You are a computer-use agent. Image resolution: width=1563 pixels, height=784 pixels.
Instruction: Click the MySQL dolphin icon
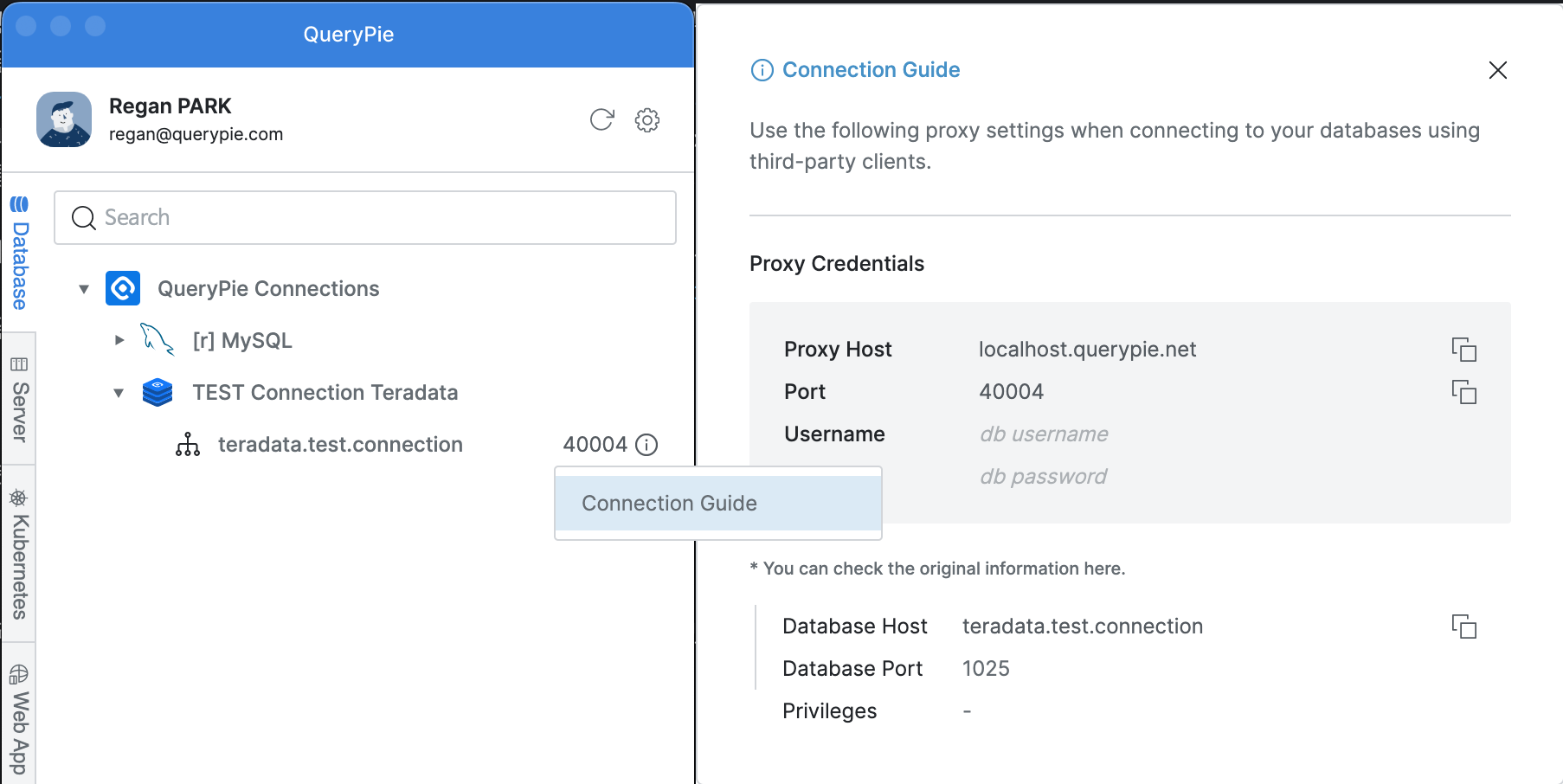tap(157, 340)
